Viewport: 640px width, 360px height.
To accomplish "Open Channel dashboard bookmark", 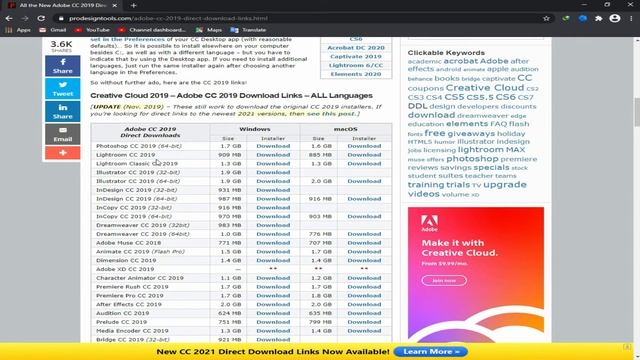I will [x=152, y=30].
